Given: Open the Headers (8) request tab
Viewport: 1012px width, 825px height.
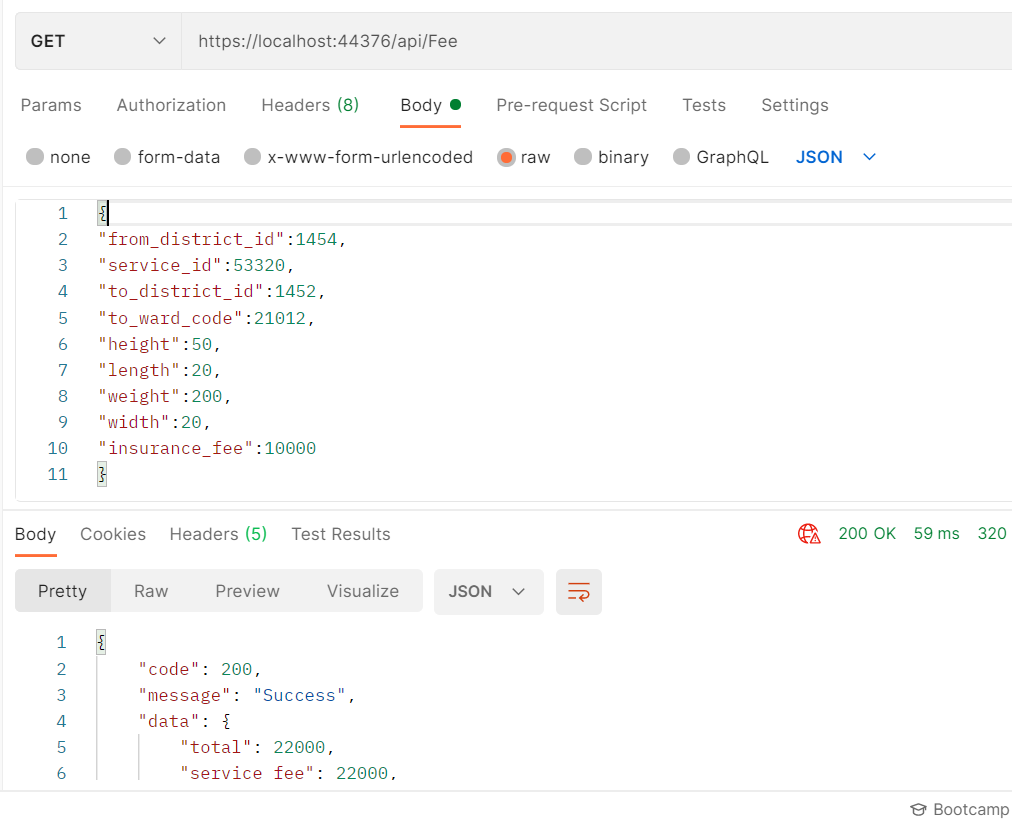Looking at the screenshot, I should click(x=310, y=105).
